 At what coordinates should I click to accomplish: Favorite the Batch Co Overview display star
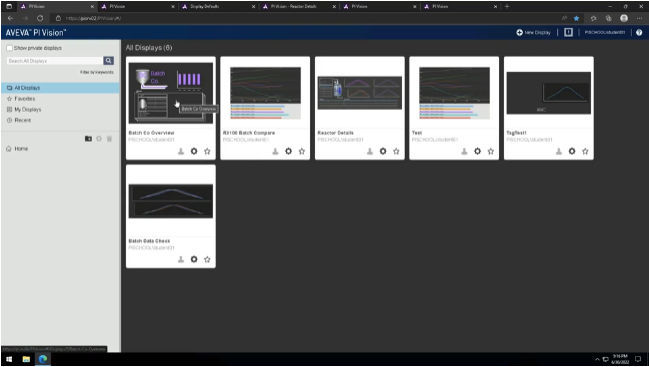[207, 151]
